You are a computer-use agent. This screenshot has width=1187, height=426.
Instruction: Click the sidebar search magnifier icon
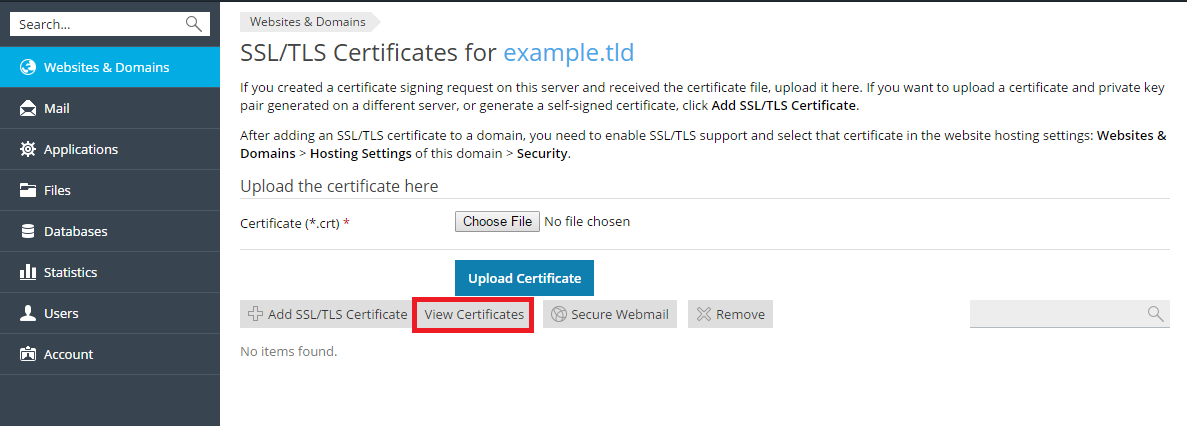194,24
